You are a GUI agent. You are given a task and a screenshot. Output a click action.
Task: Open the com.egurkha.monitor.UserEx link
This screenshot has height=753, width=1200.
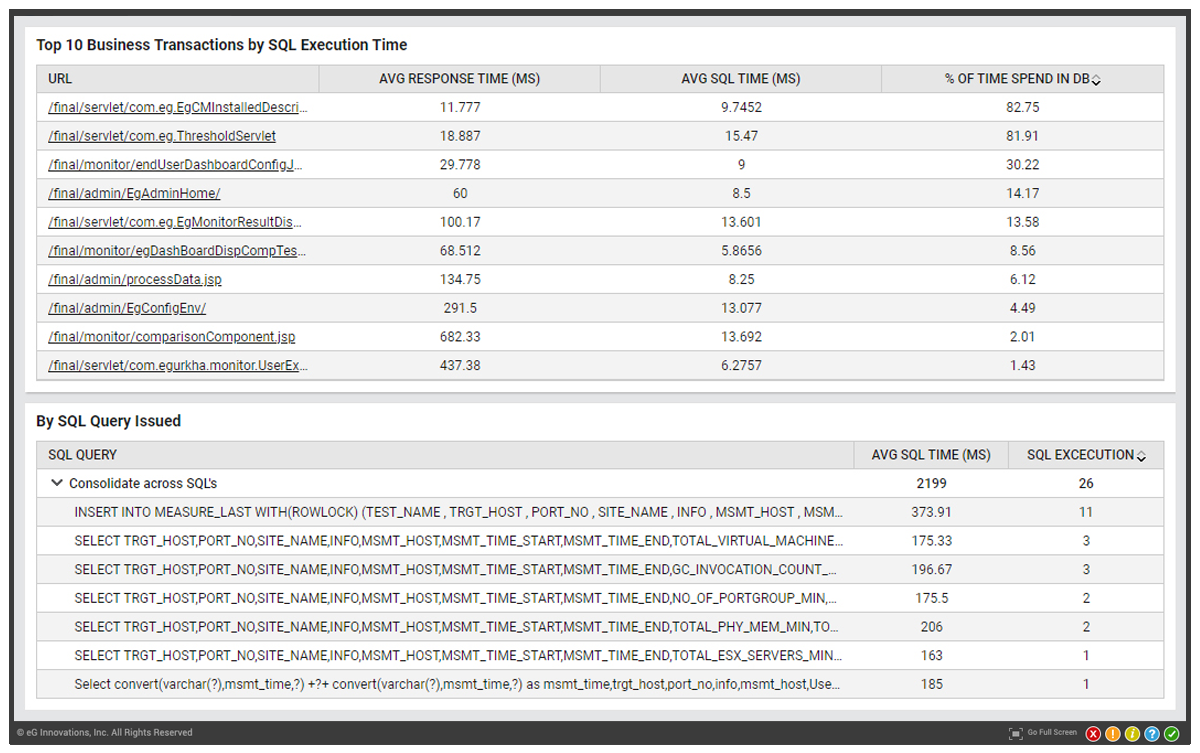click(178, 366)
